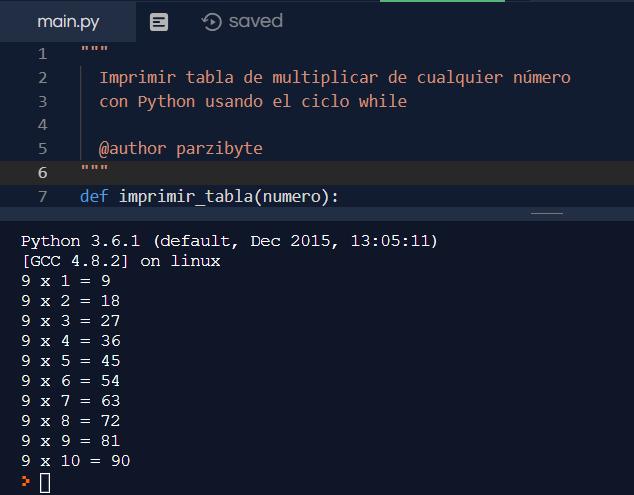Click line number 6 in the gutter
This screenshot has height=495, width=634.
click(x=42, y=172)
